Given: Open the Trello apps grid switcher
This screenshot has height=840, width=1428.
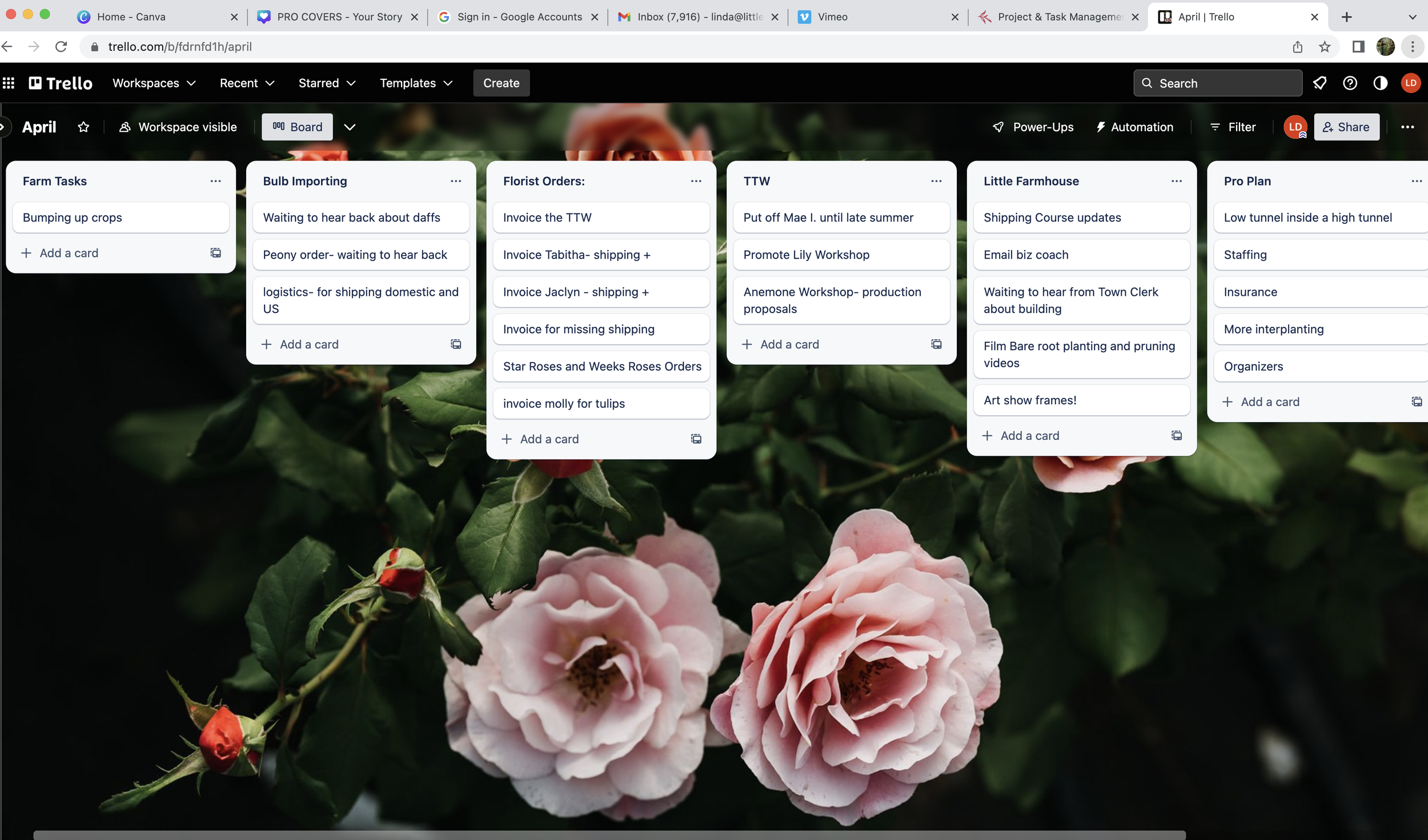Looking at the screenshot, I should click(x=9, y=83).
